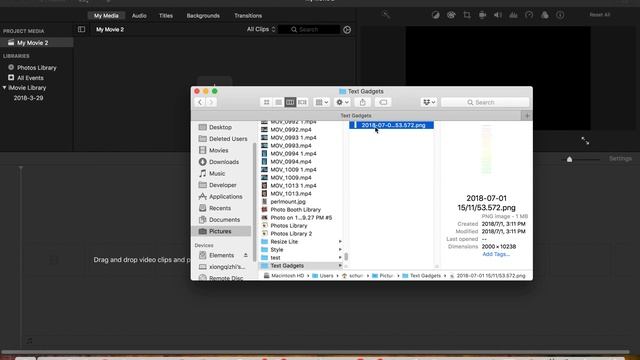Open the Dropbox dropdown in Finder toolbar
The width and height of the screenshot is (640, 360).
tap(429, 102)
